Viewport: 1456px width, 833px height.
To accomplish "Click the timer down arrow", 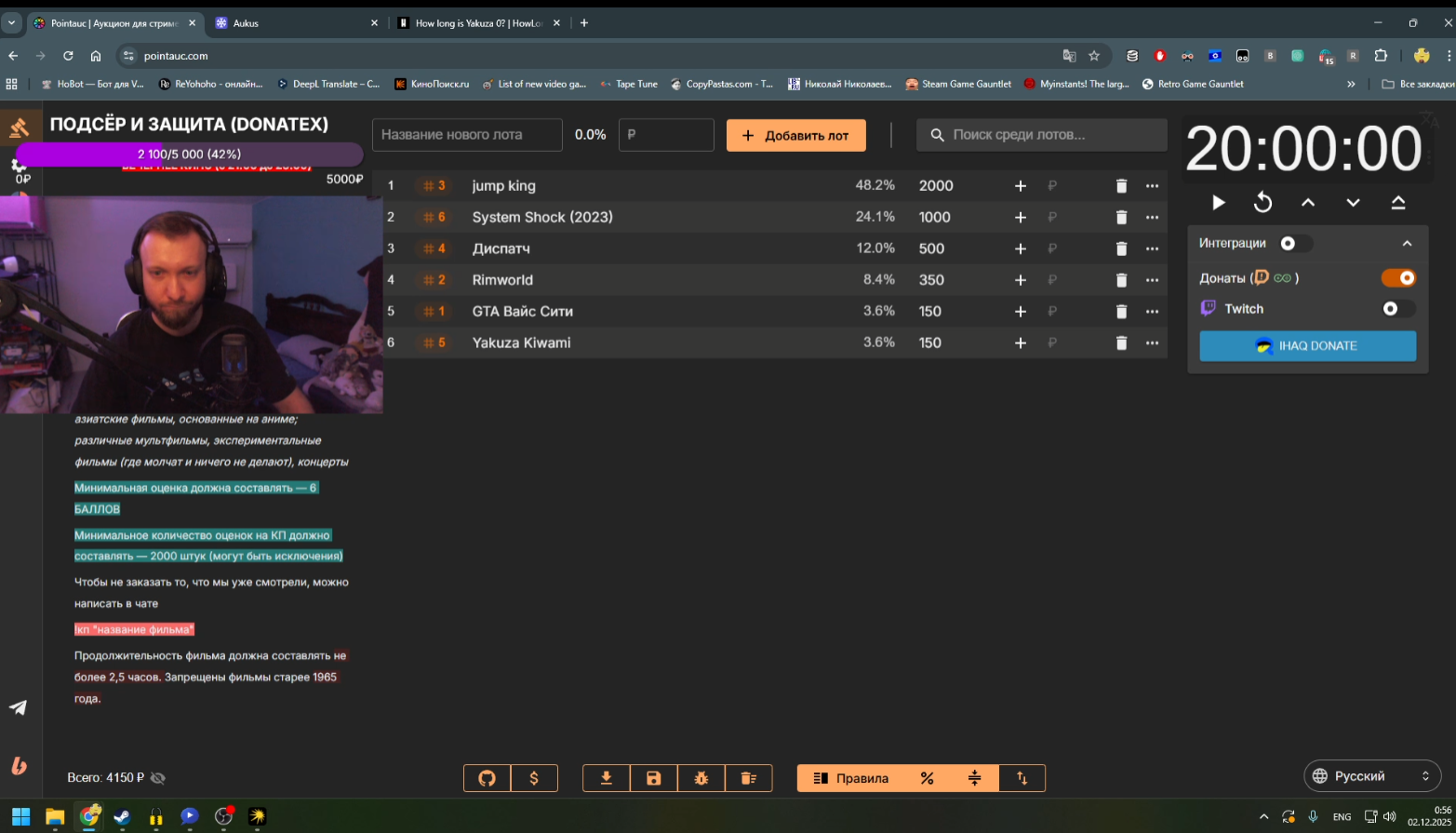I will pyautogui.click(x=1353, y=202).
